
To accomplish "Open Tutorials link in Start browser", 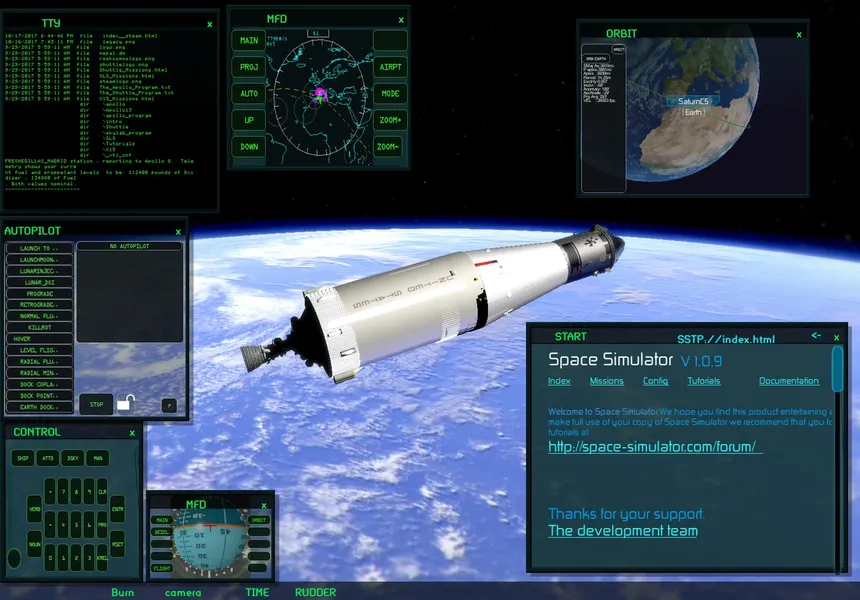I will pyautogui.click(x=704, y=381).
